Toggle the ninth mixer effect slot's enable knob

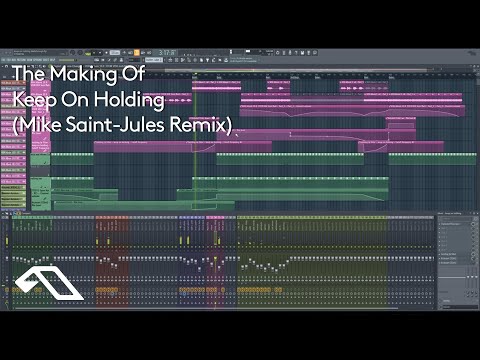(473, 259)
